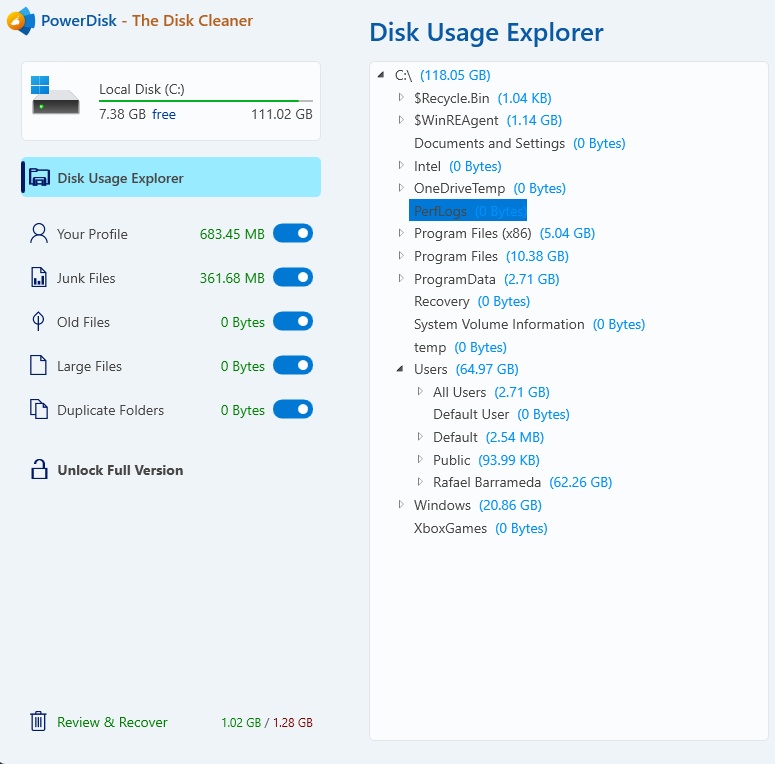Expand the $Recycle.Bin folder arrow

click(401, 97)
